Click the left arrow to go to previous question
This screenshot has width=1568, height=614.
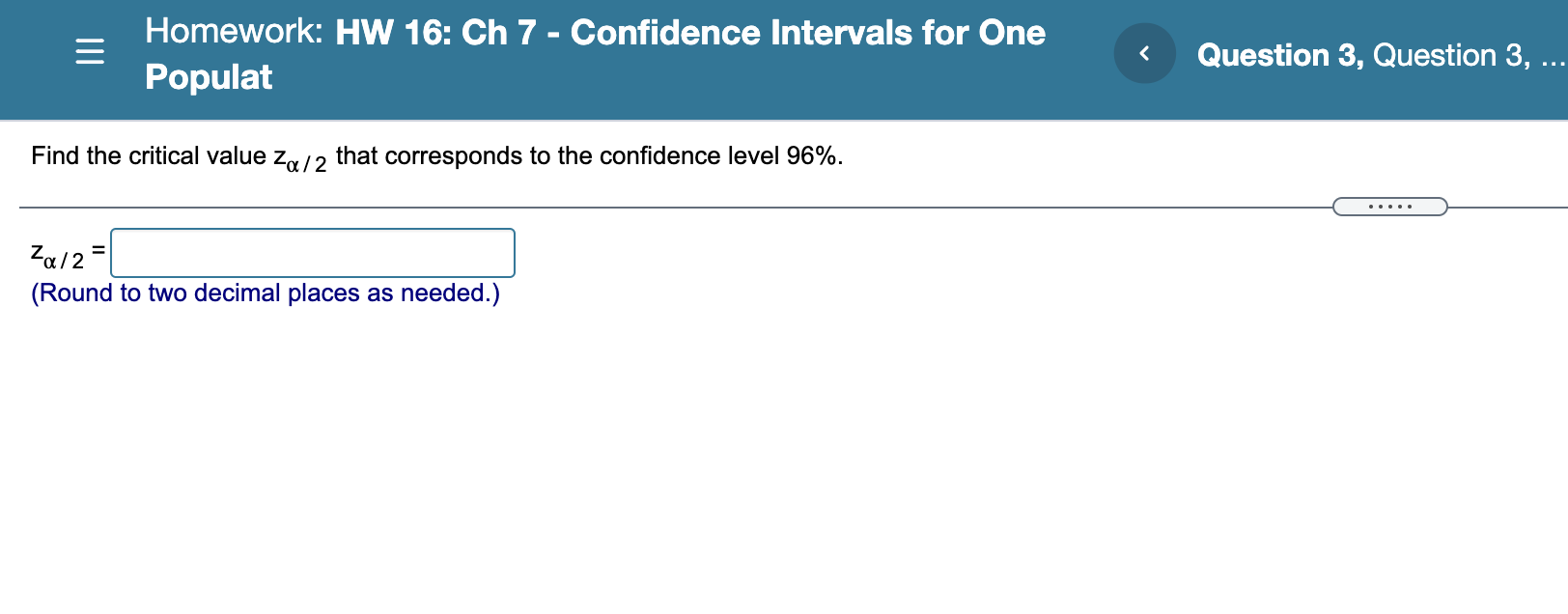(1144, 53)
